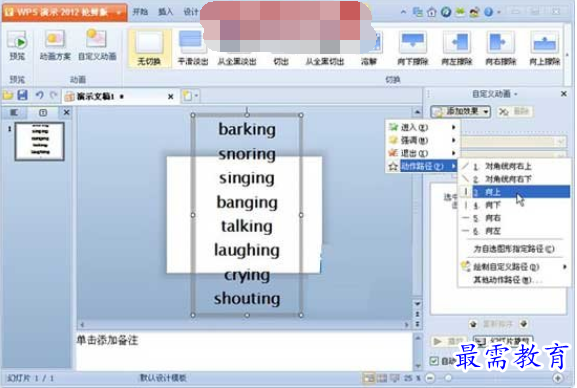The height and width of the screenshot is (388, 577).
Task: Select the 动作路径 menu item
Action: (422, 166)
